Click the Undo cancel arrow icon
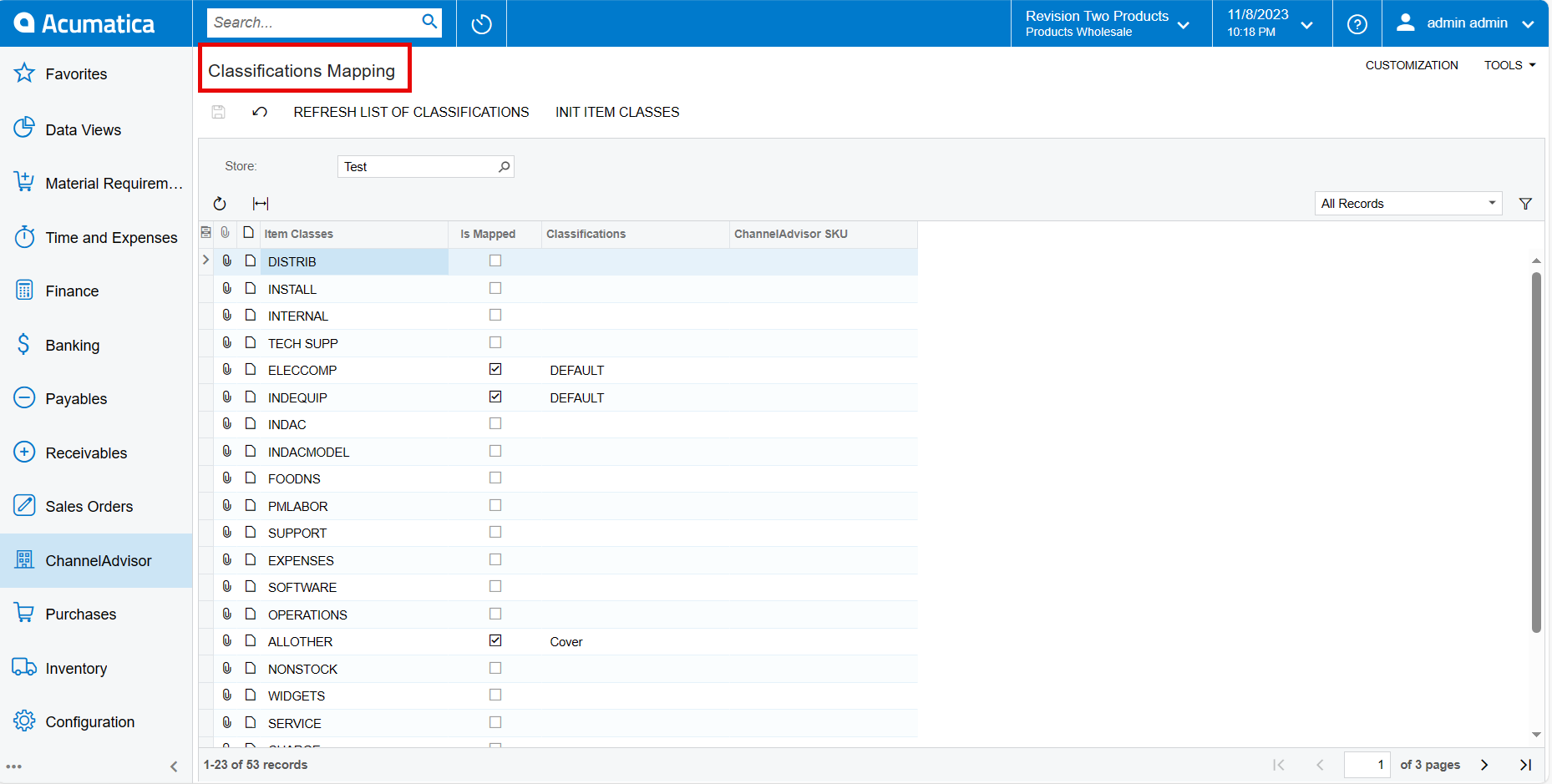This screenshot has width=1552, height=784. click(260, 112)
